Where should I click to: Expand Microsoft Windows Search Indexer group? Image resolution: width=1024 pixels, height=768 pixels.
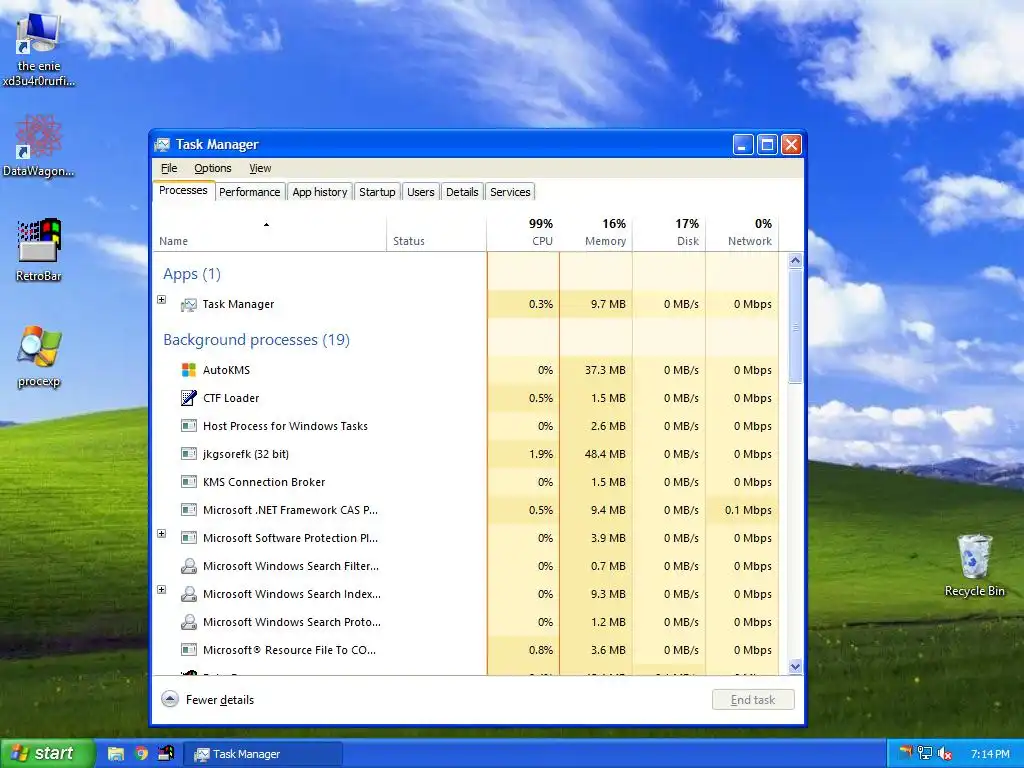tap(162, 590)
